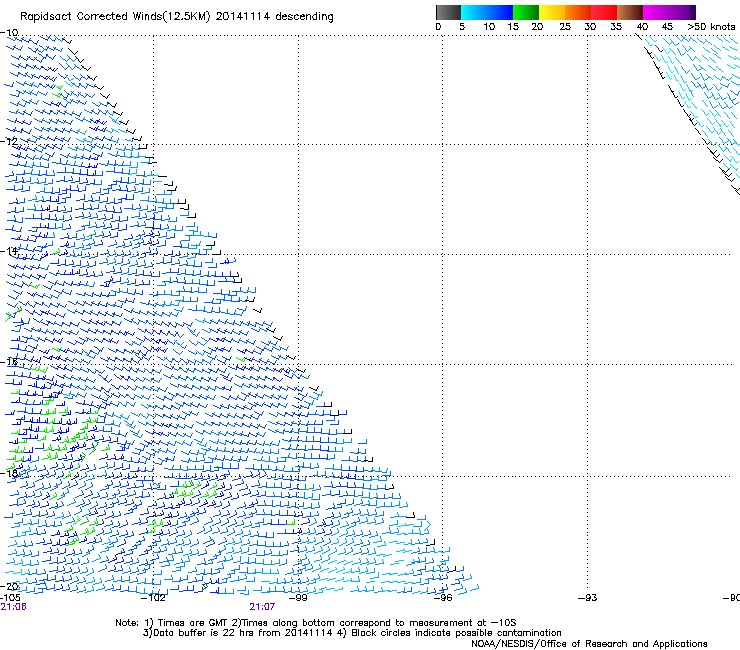This screenshot has width=740, height=650.
Task: Select the magenta 40-45 knots legend segment
Action: [656, 12]
